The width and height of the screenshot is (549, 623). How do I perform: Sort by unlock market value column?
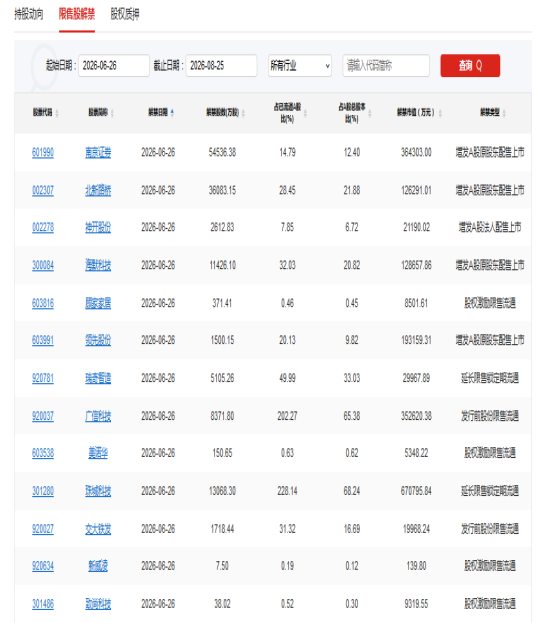[440, 113]
